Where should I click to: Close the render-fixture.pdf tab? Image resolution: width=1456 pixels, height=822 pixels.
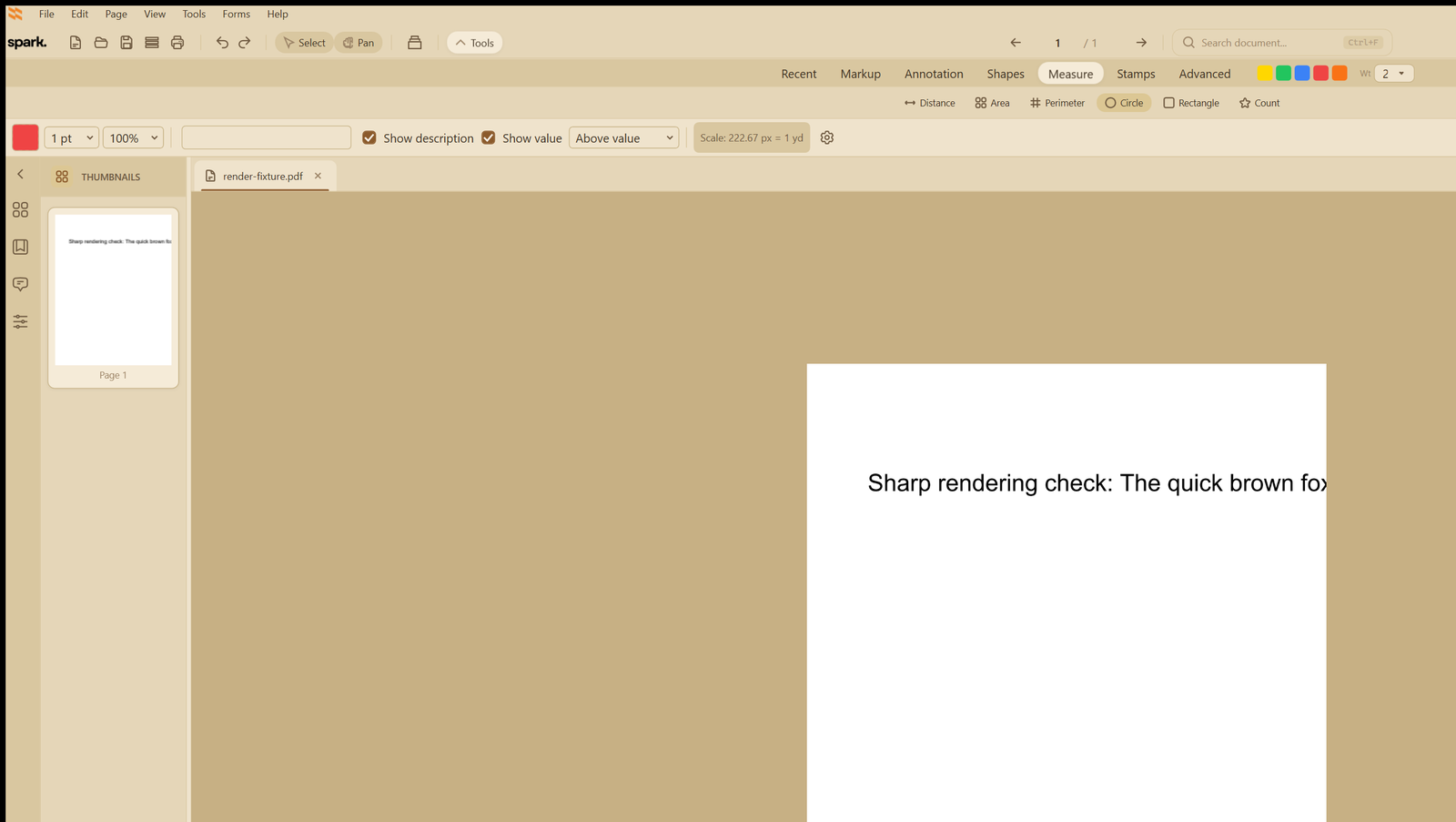[318, 176]
